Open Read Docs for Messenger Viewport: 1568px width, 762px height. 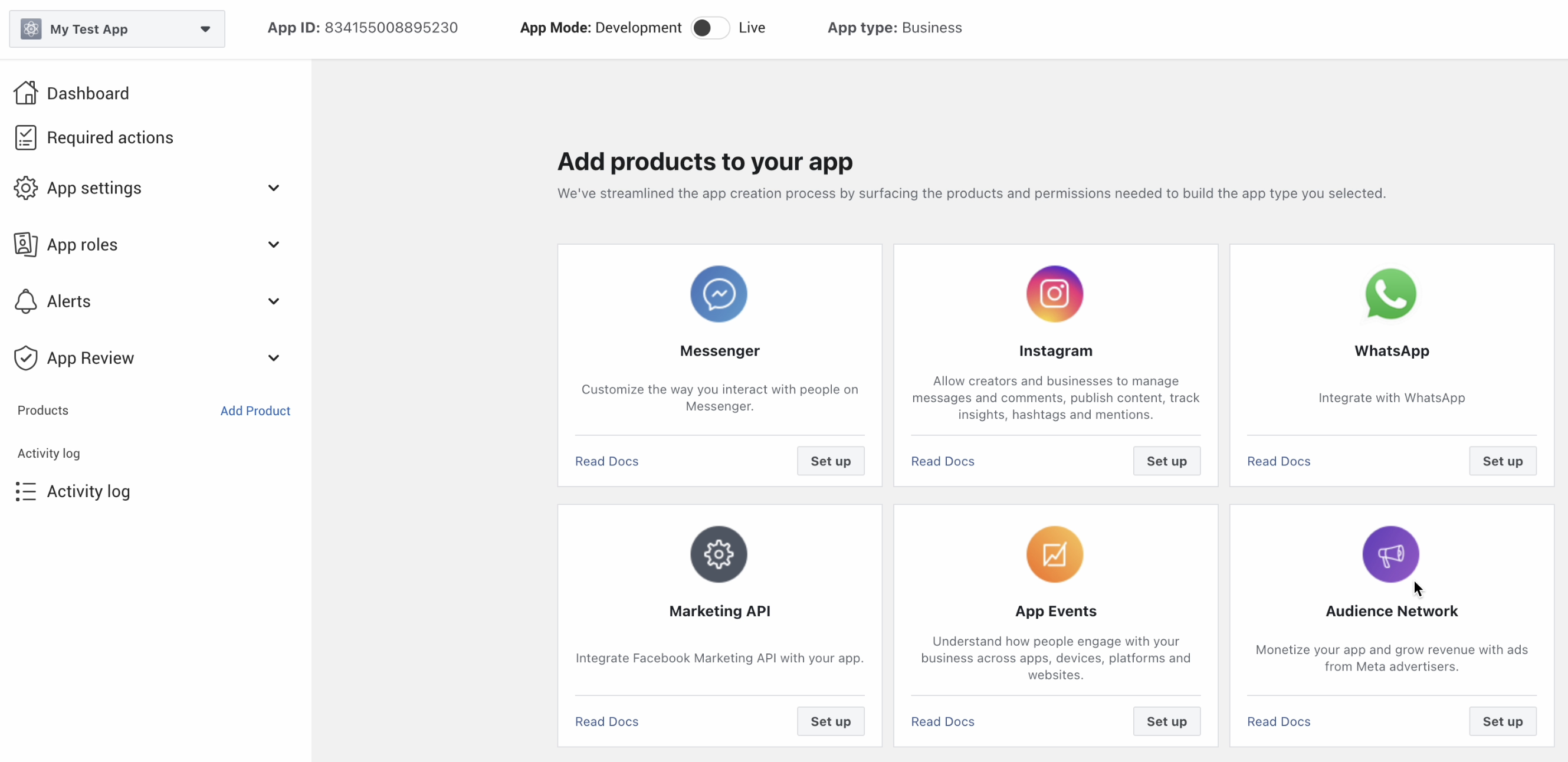607,461
